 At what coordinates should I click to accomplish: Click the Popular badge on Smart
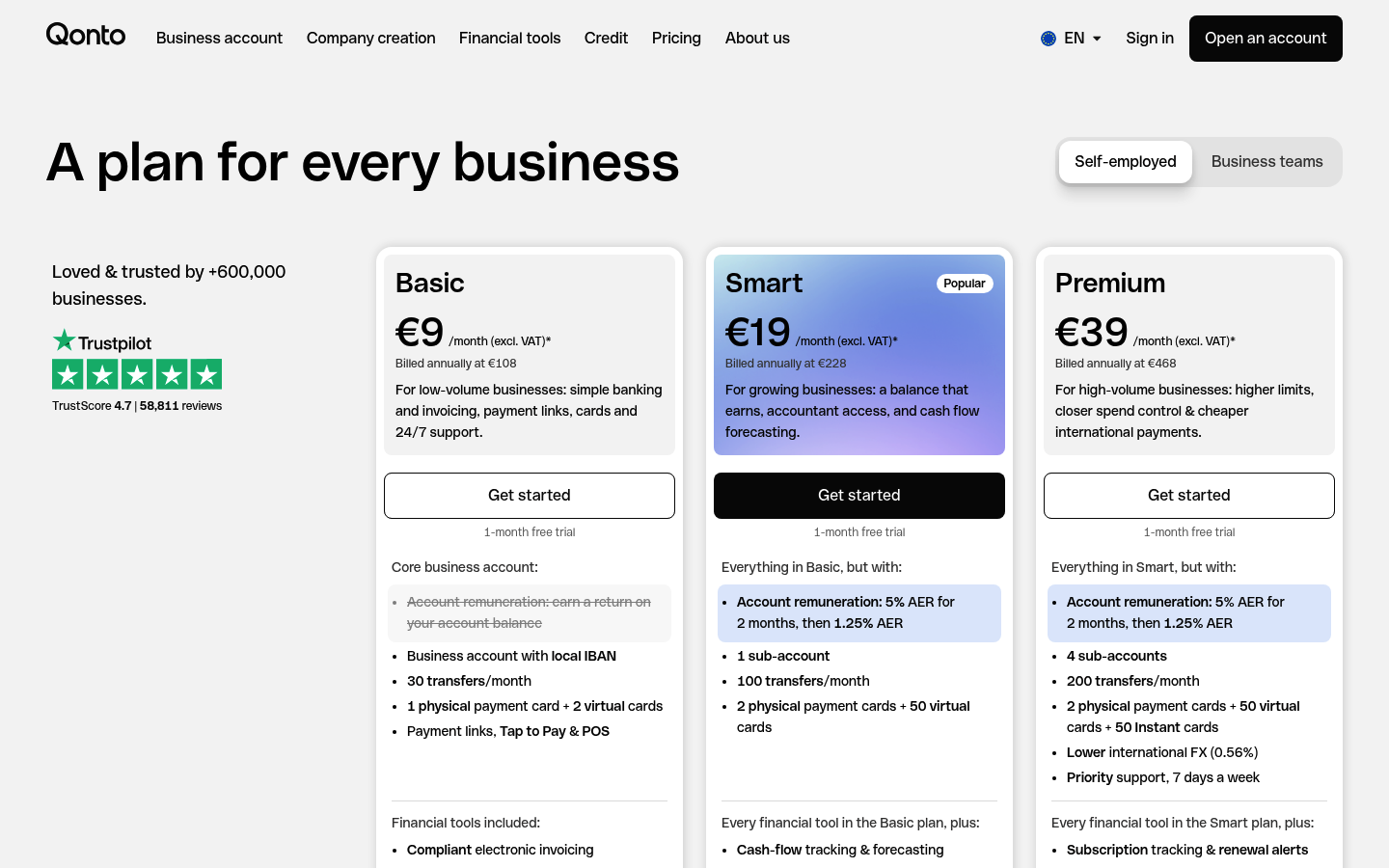tap(965, 284)
